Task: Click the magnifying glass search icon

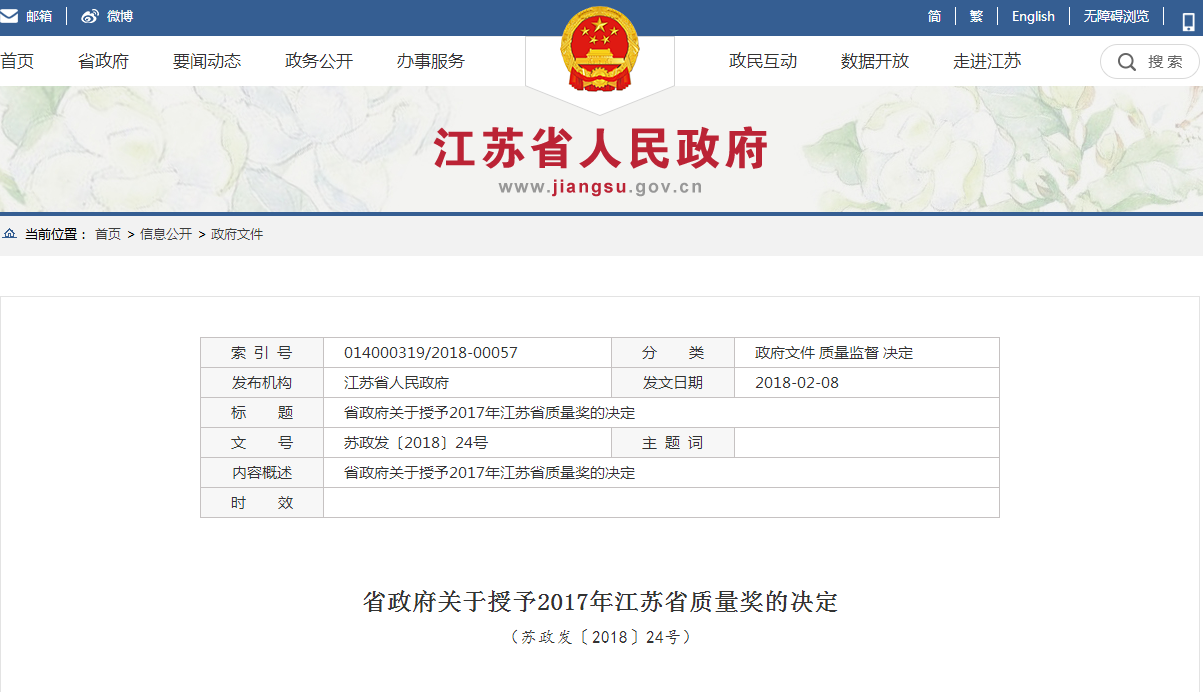Action: [1126, 62]
